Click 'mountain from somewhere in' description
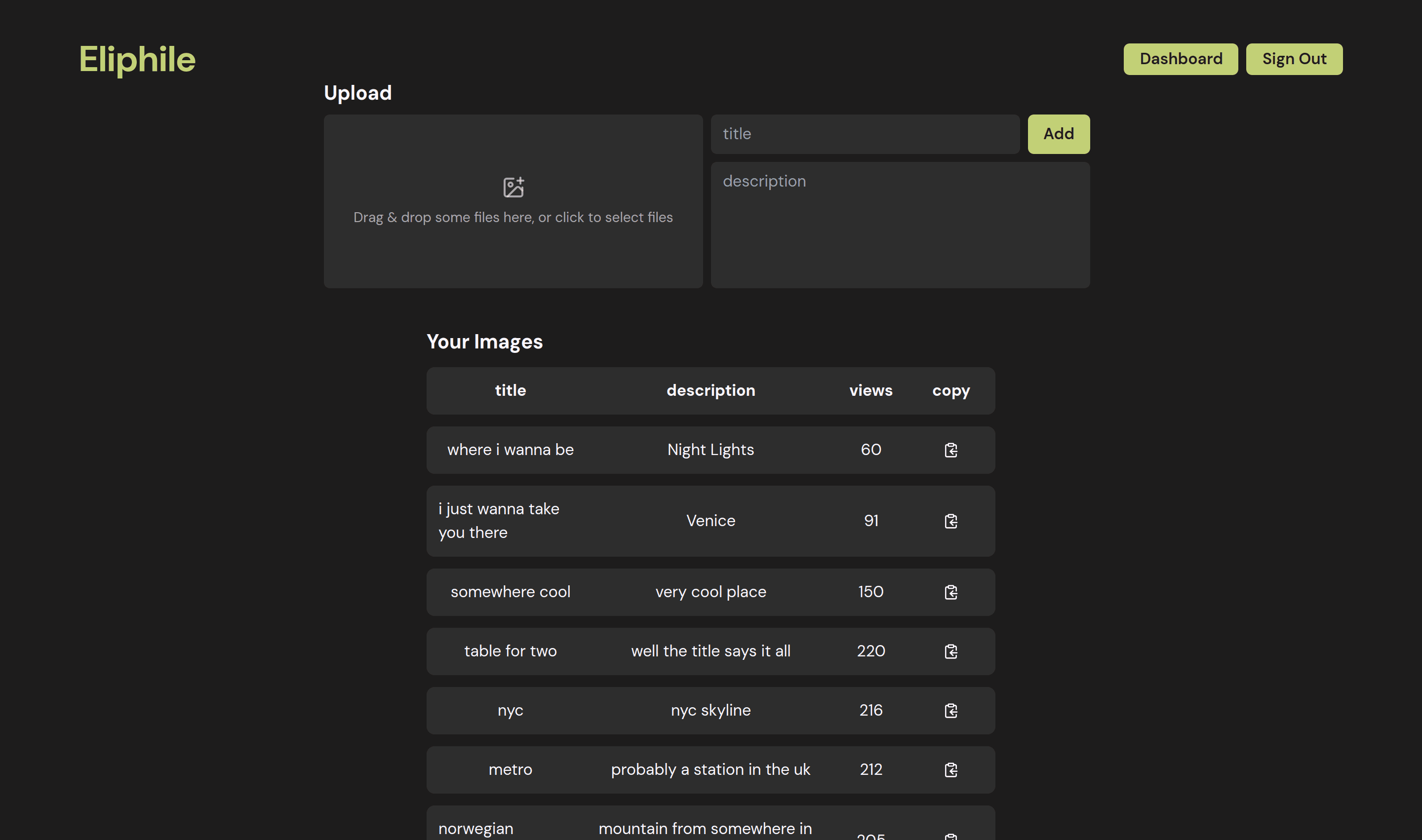 (x=705, y=829)
